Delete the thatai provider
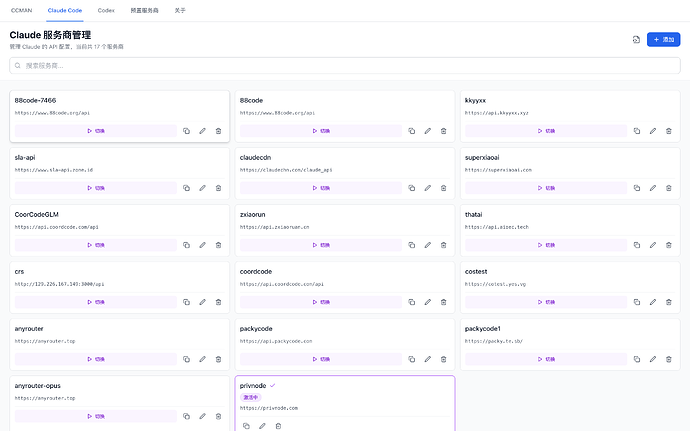 (x=668, y=245)
